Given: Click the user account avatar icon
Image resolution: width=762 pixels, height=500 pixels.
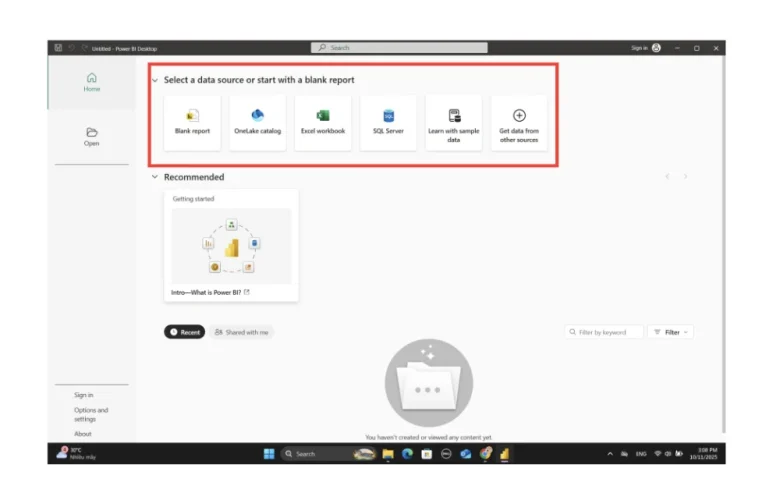Looking at the screenshot, I should tap(656, 48).
